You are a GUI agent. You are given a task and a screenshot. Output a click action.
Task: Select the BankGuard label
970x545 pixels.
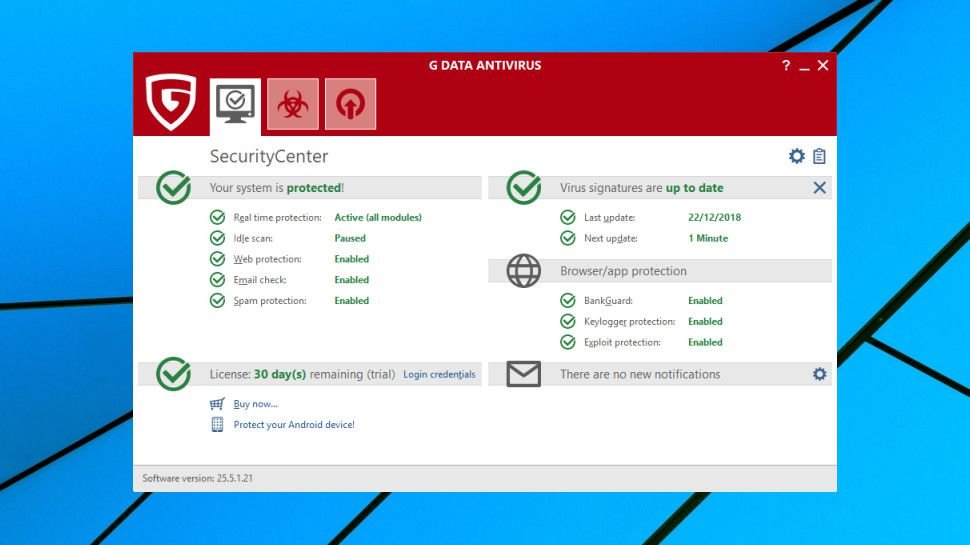(608, 301)
